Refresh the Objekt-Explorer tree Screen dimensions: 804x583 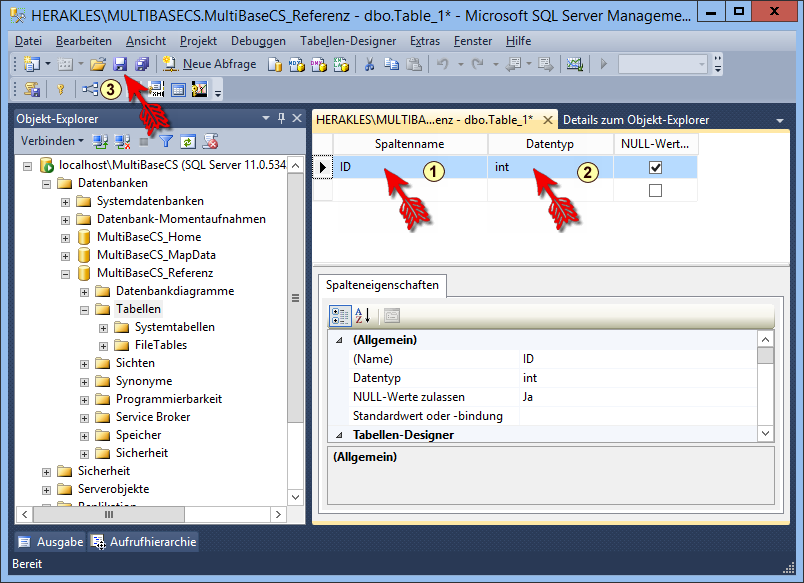pos(189,142)
